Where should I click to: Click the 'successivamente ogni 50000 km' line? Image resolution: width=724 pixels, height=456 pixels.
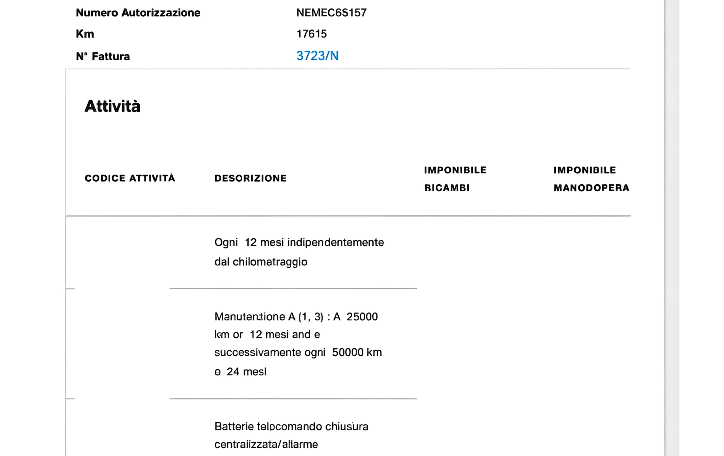(x=298, y=353)
